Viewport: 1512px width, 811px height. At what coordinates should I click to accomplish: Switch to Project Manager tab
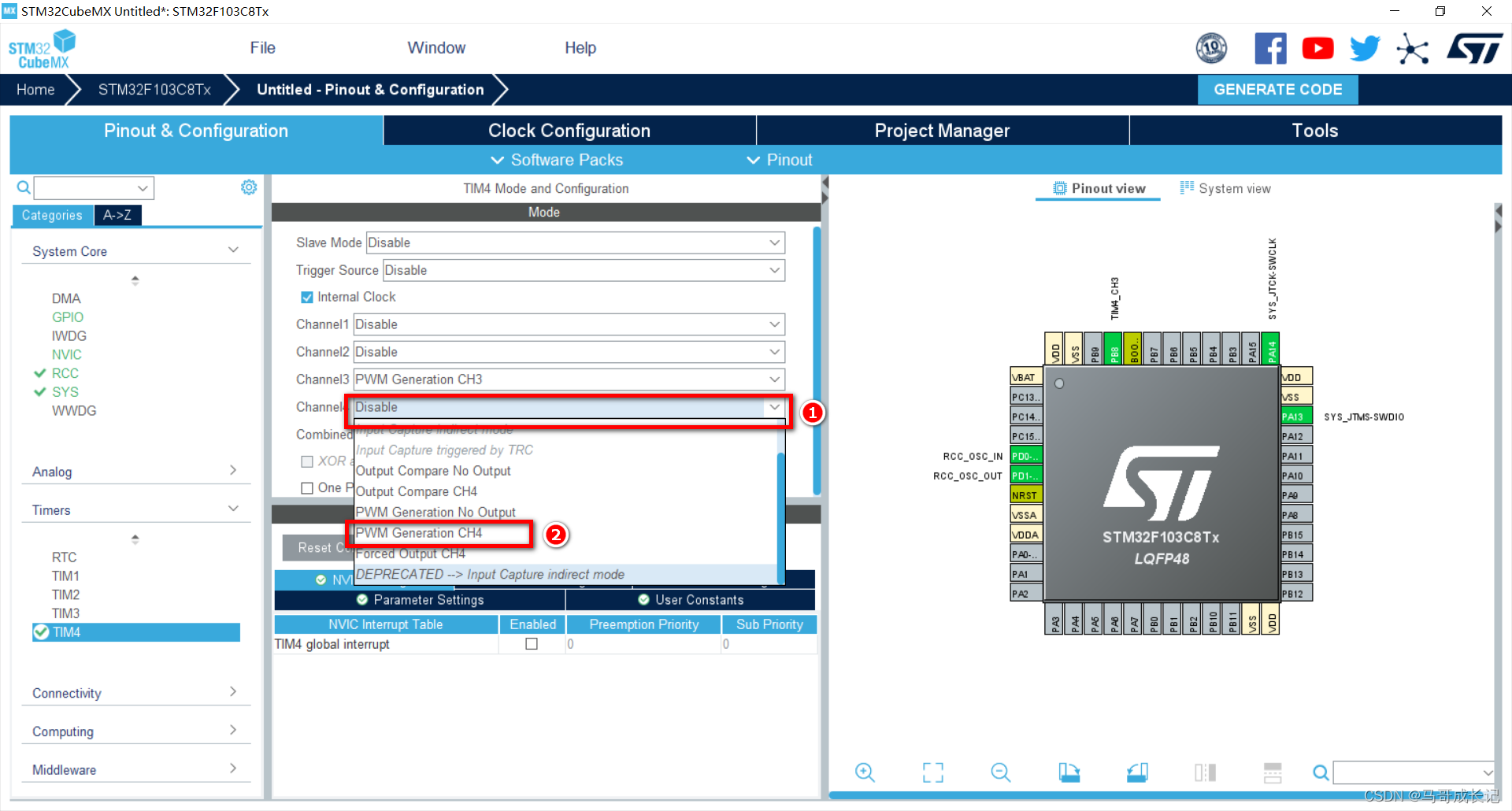point(942,131)
